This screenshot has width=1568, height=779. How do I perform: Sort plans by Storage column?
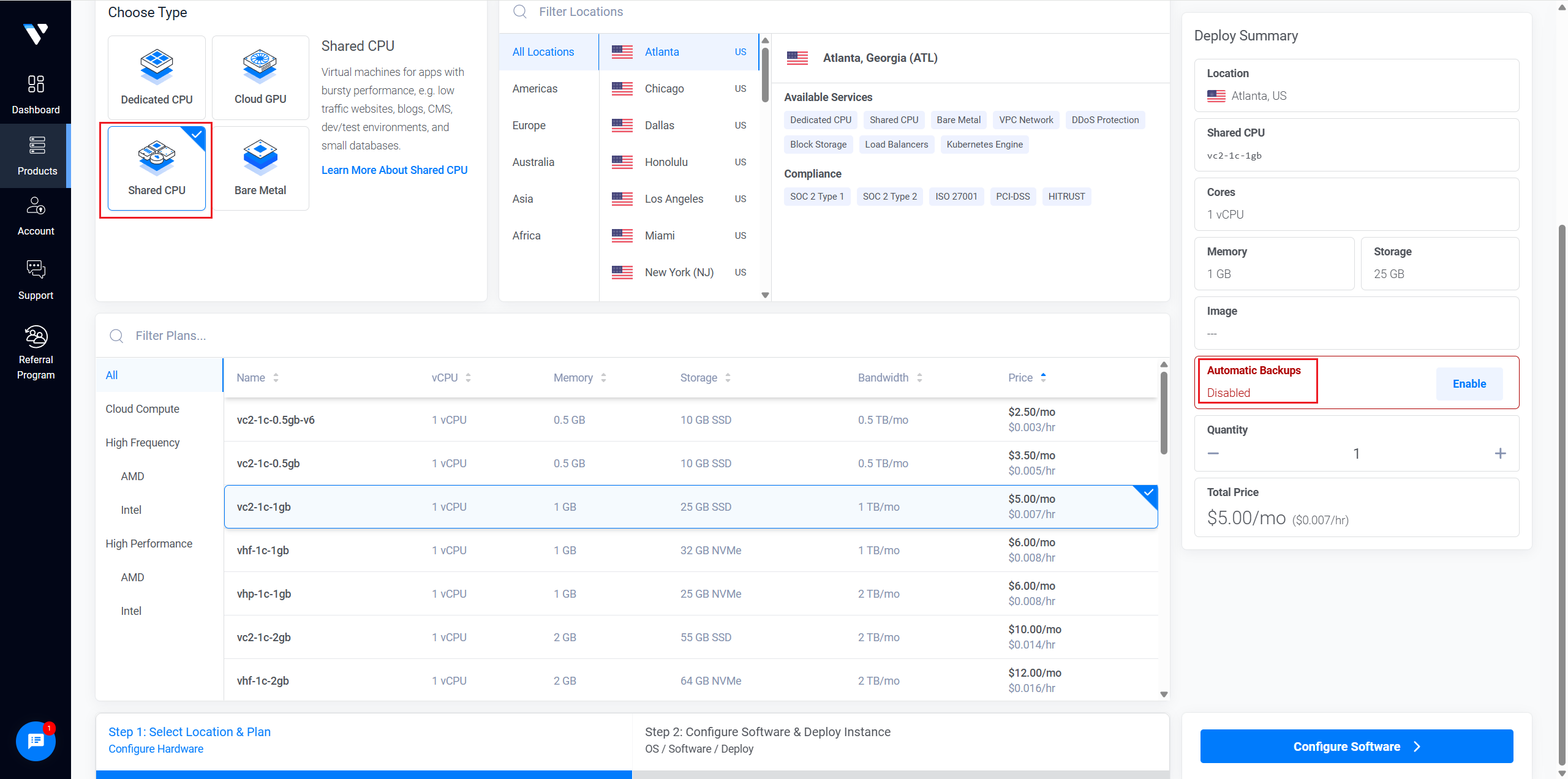click(x=706, y=378)
